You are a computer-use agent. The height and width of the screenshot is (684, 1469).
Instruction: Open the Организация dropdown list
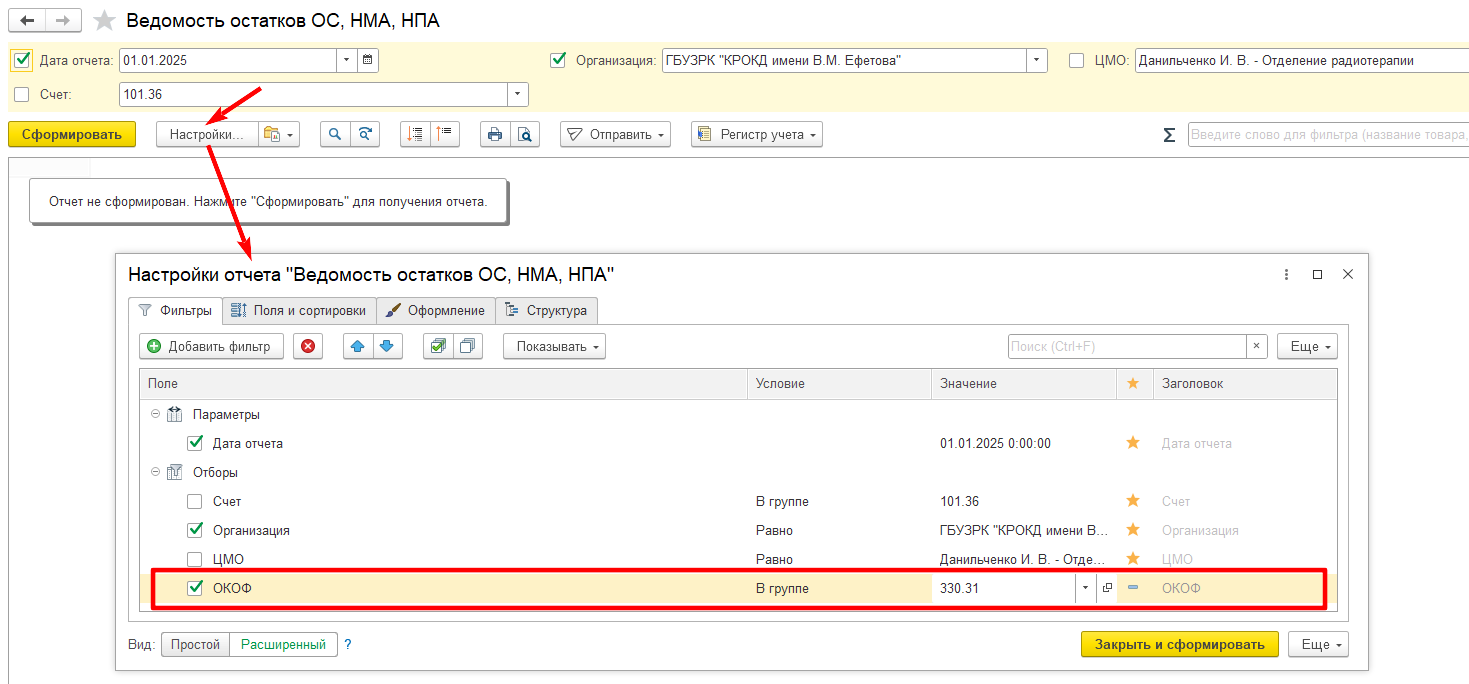(x=1037, y=60)
